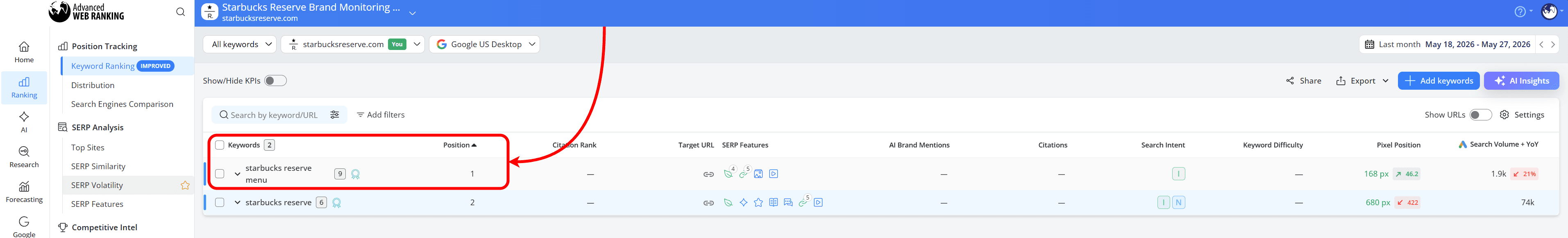Viewport: 1568px width, 238px height.
Task: Open SERP Features in the sidebar
Action: pyautogui.click(x=97, y=204)
